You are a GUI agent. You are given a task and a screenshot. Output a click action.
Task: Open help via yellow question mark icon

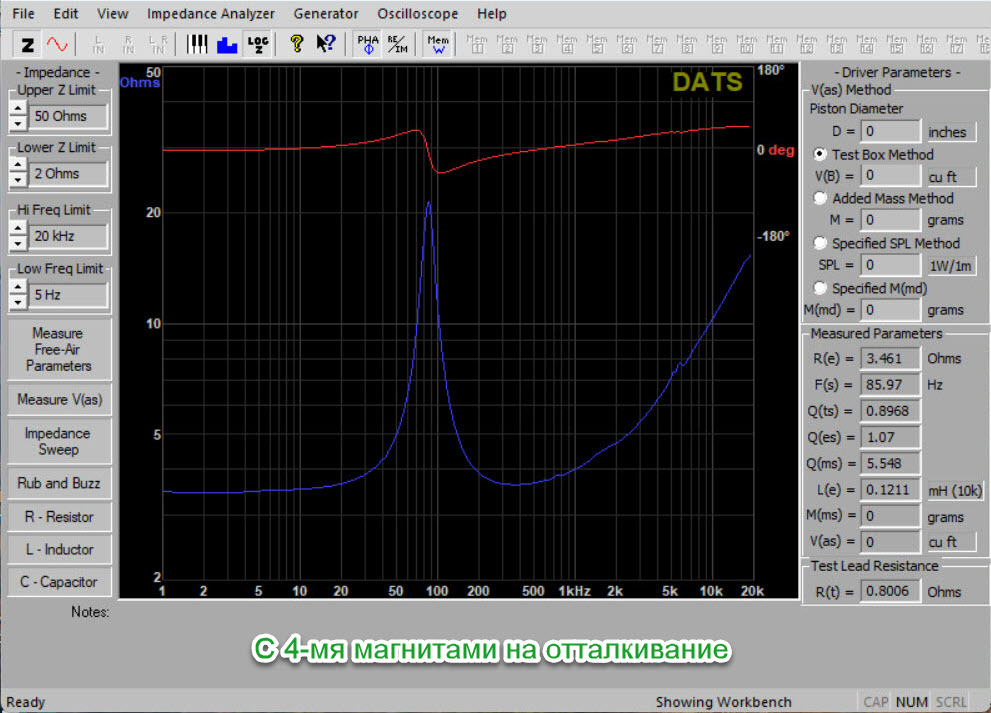click(x=296, y=44)
